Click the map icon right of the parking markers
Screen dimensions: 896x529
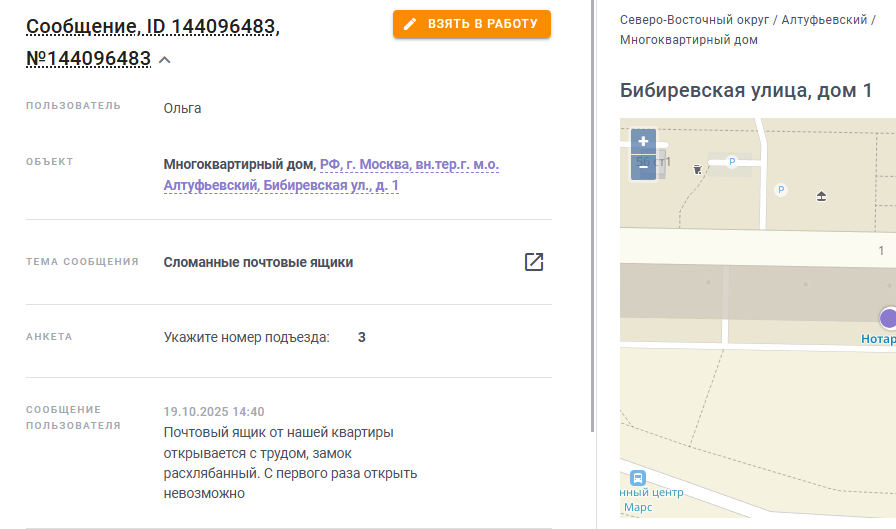pyautogui.click(x=821, y=197)
